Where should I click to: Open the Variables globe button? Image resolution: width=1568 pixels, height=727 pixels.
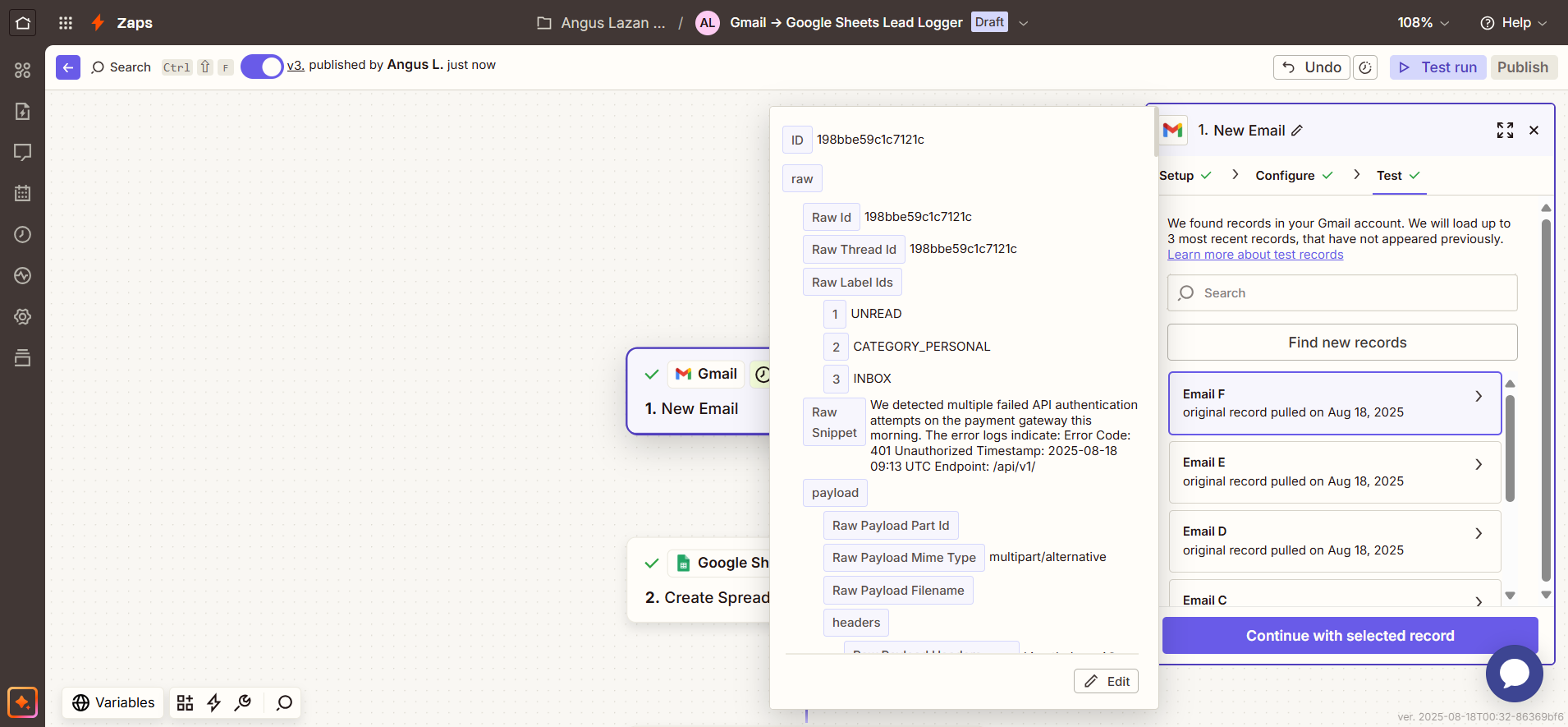coord(113,702)
